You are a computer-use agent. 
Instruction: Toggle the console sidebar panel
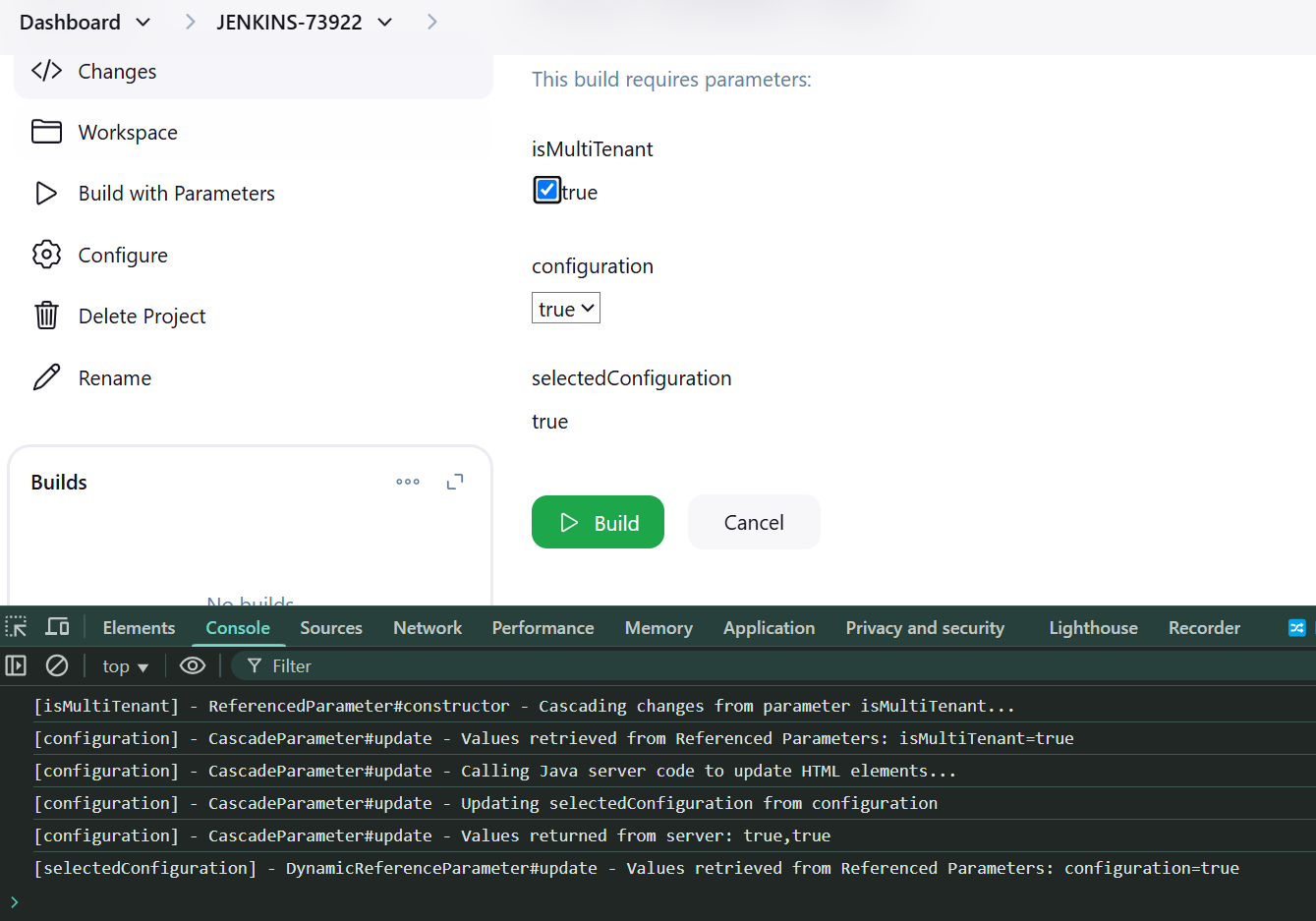17,665
